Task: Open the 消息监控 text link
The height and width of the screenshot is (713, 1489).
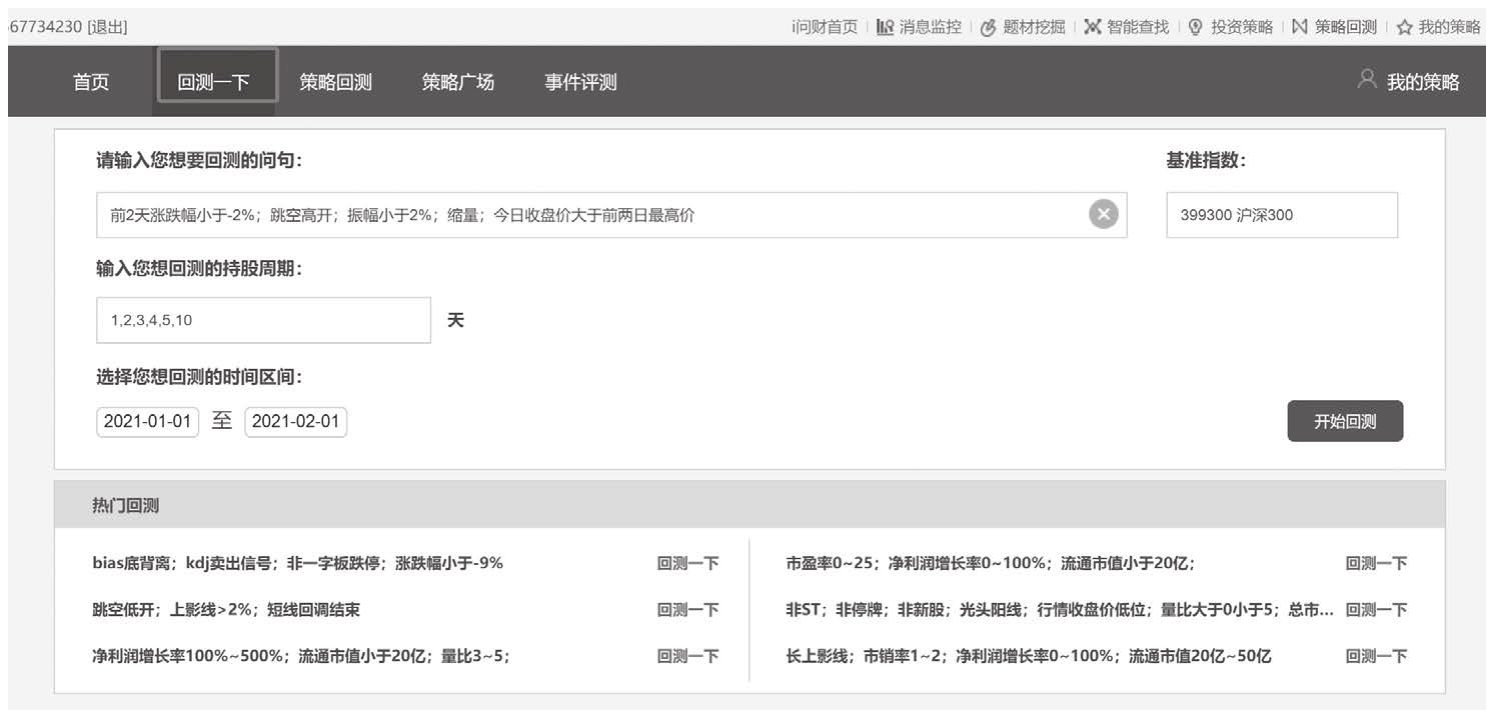Action: pos(930,27)
